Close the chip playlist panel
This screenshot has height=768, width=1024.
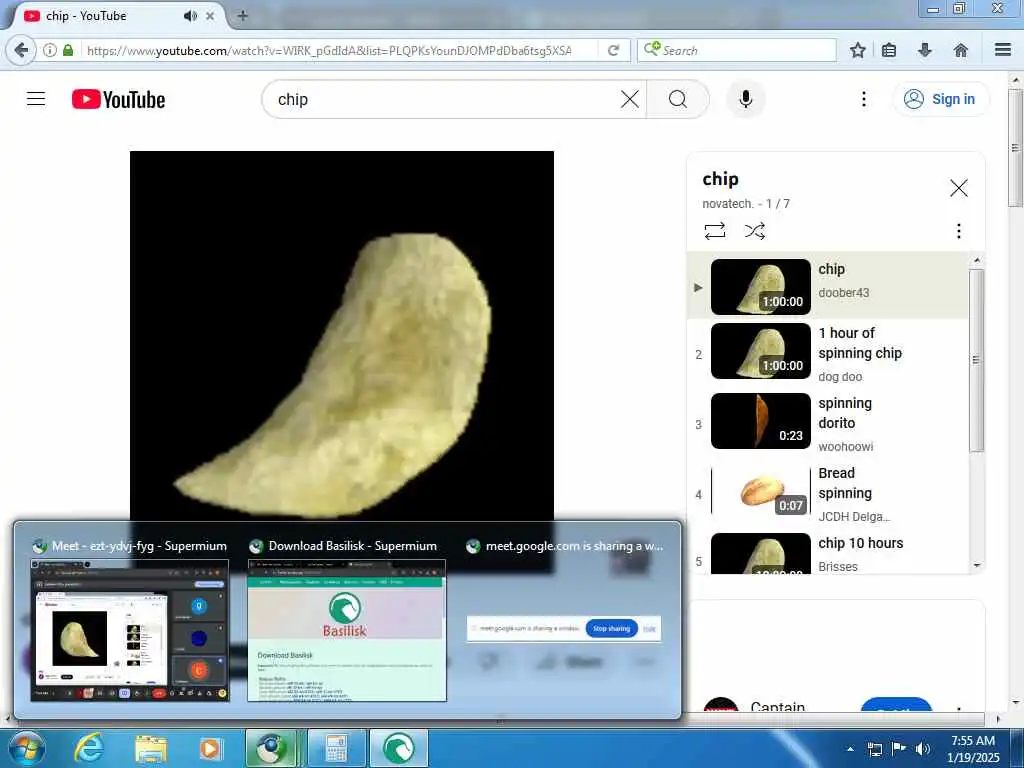point(958,188)
